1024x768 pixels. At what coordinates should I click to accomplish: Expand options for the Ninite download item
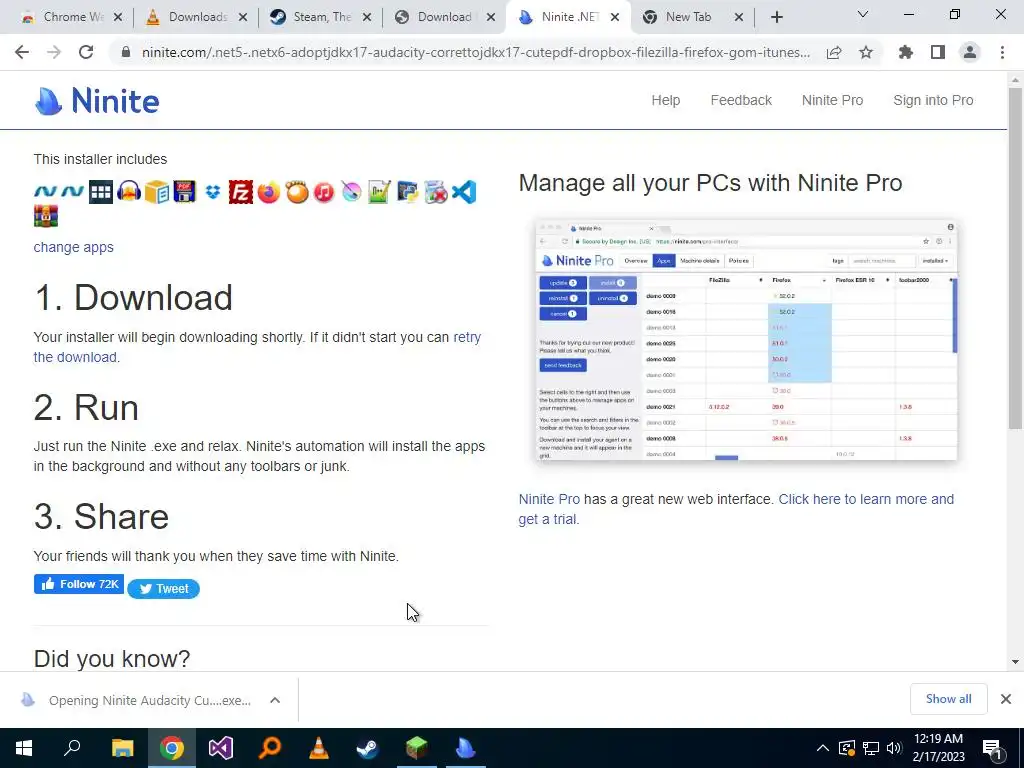tap(275, 700)
